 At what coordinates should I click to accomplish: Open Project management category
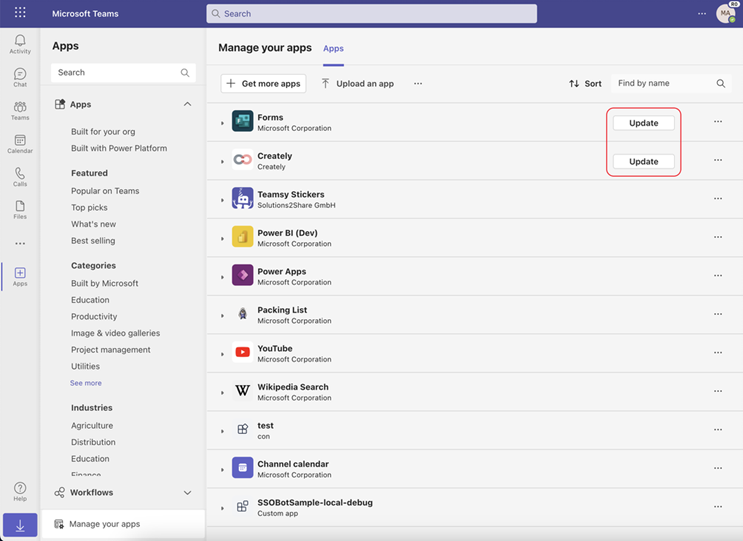[111, 350]
